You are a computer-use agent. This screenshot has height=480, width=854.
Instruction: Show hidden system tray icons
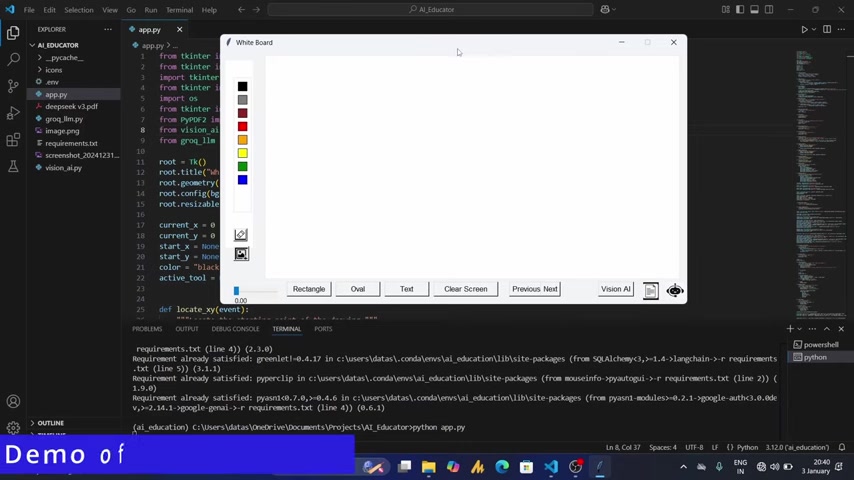click(x=684, y=467)
